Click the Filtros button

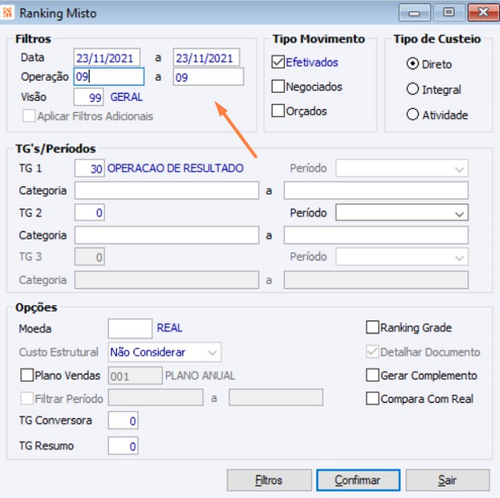[x=269, y=480]
